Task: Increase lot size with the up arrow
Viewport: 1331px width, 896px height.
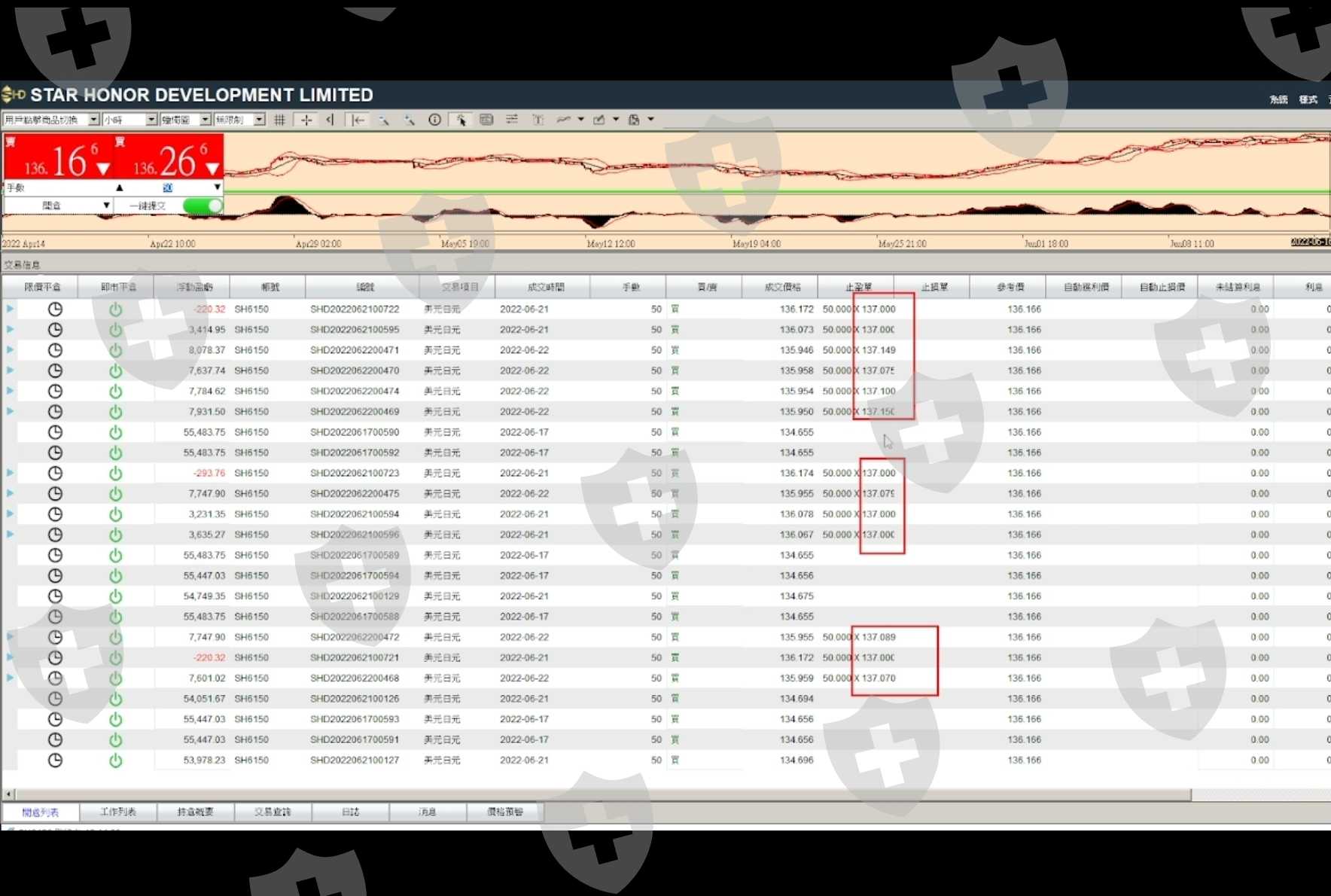Action: pos(119,187)
